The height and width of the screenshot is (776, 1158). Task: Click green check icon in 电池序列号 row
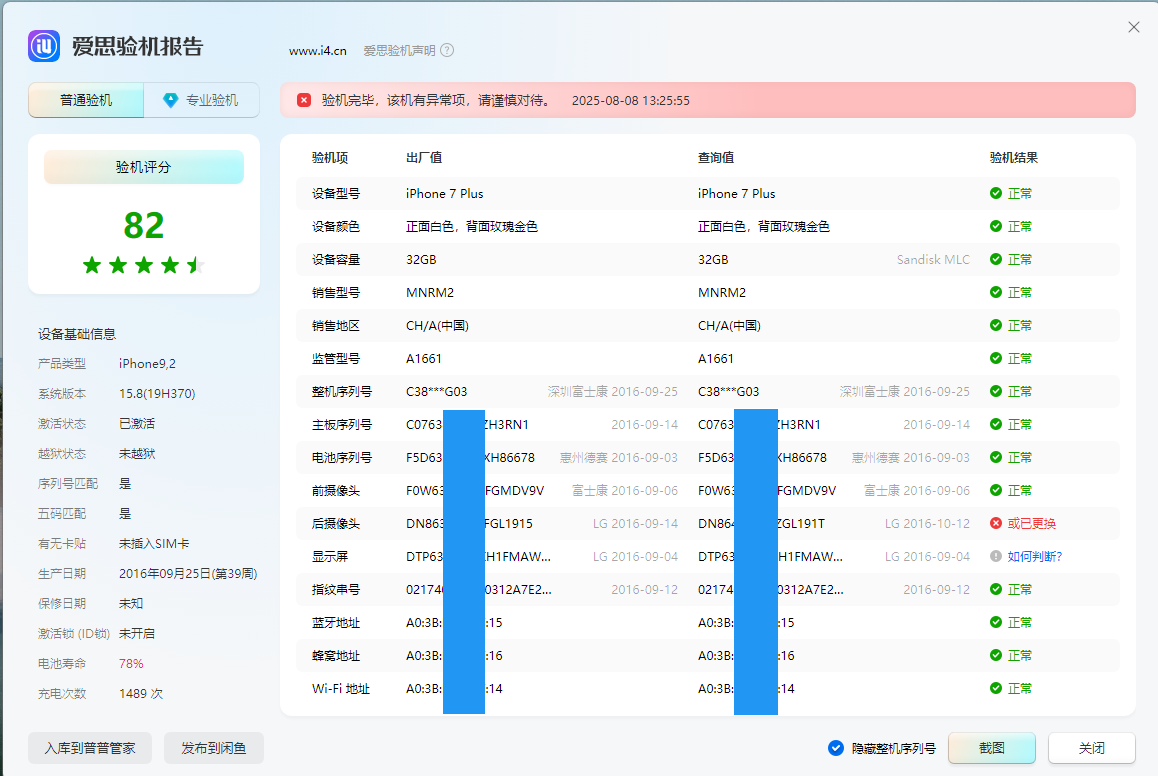click(x=996, y=457)
